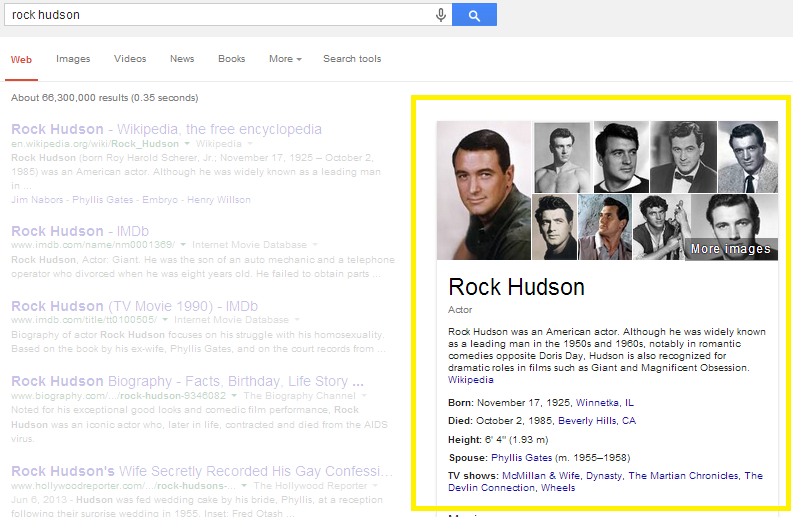Open the Wikipedia link in knowledge panel

point(470,380)
